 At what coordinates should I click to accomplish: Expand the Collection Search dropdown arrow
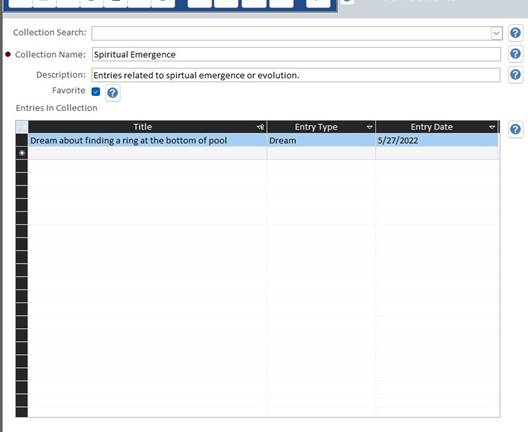[496, 33]
